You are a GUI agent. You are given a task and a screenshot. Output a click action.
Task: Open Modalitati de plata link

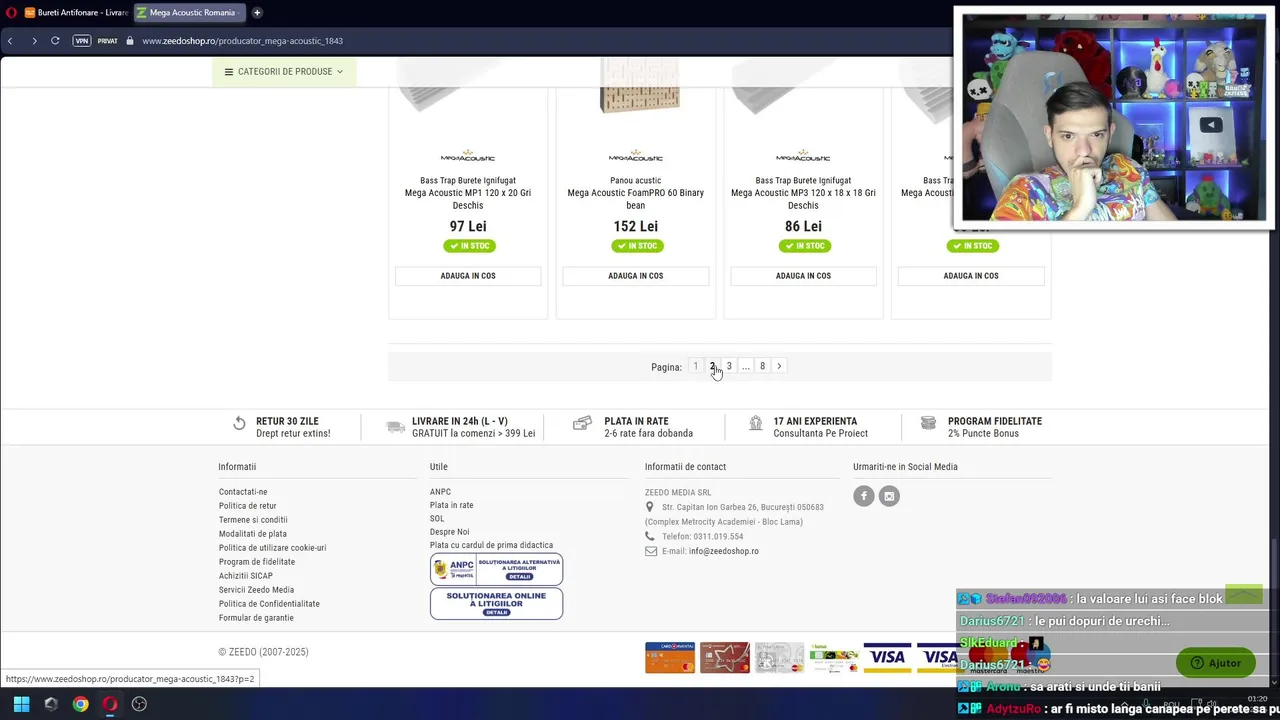coord(253,534)
